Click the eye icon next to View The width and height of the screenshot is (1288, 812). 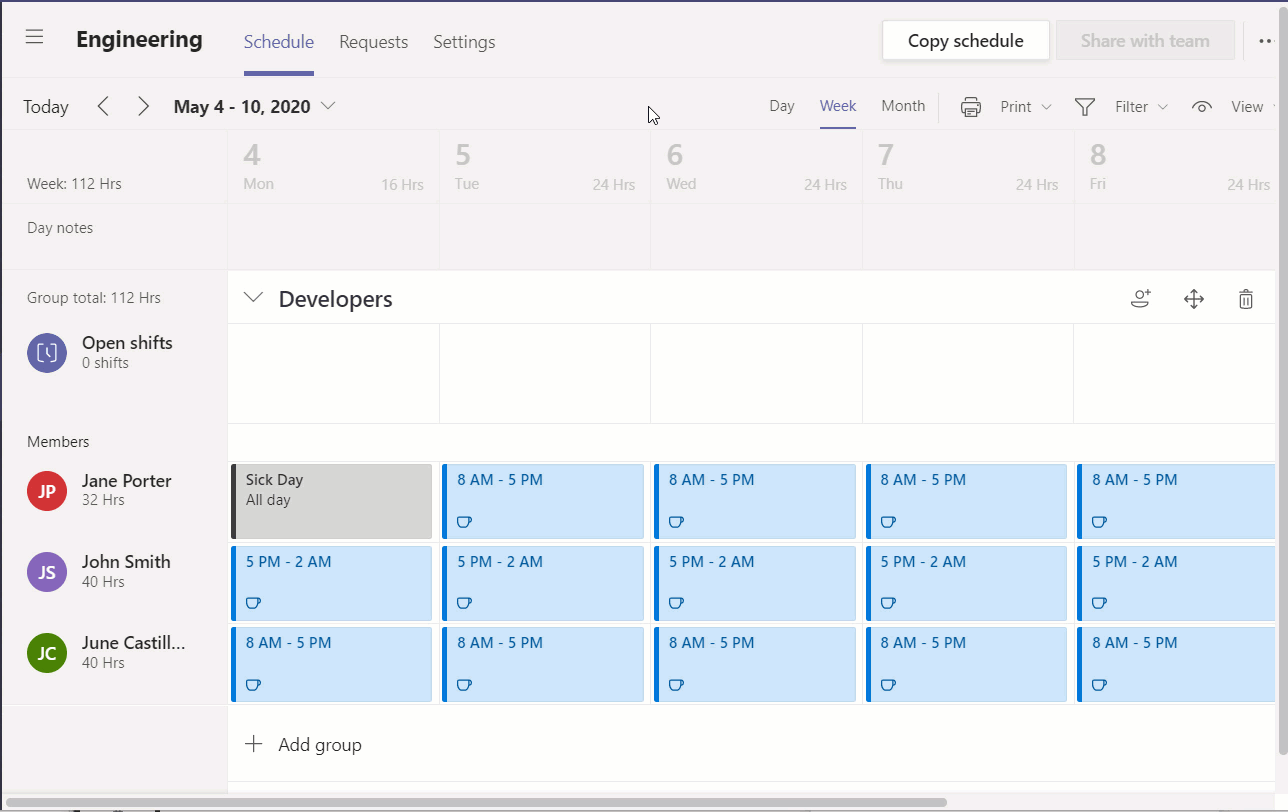[1201, 106]
